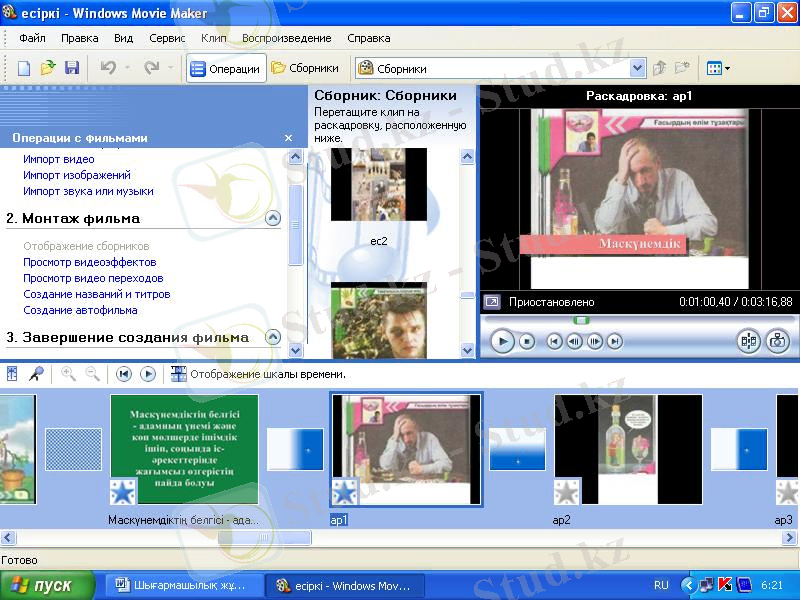Viewport: 800px width, 600px height.
Task: Click the Просмотр видео переходов link
Action: (93, 278)
